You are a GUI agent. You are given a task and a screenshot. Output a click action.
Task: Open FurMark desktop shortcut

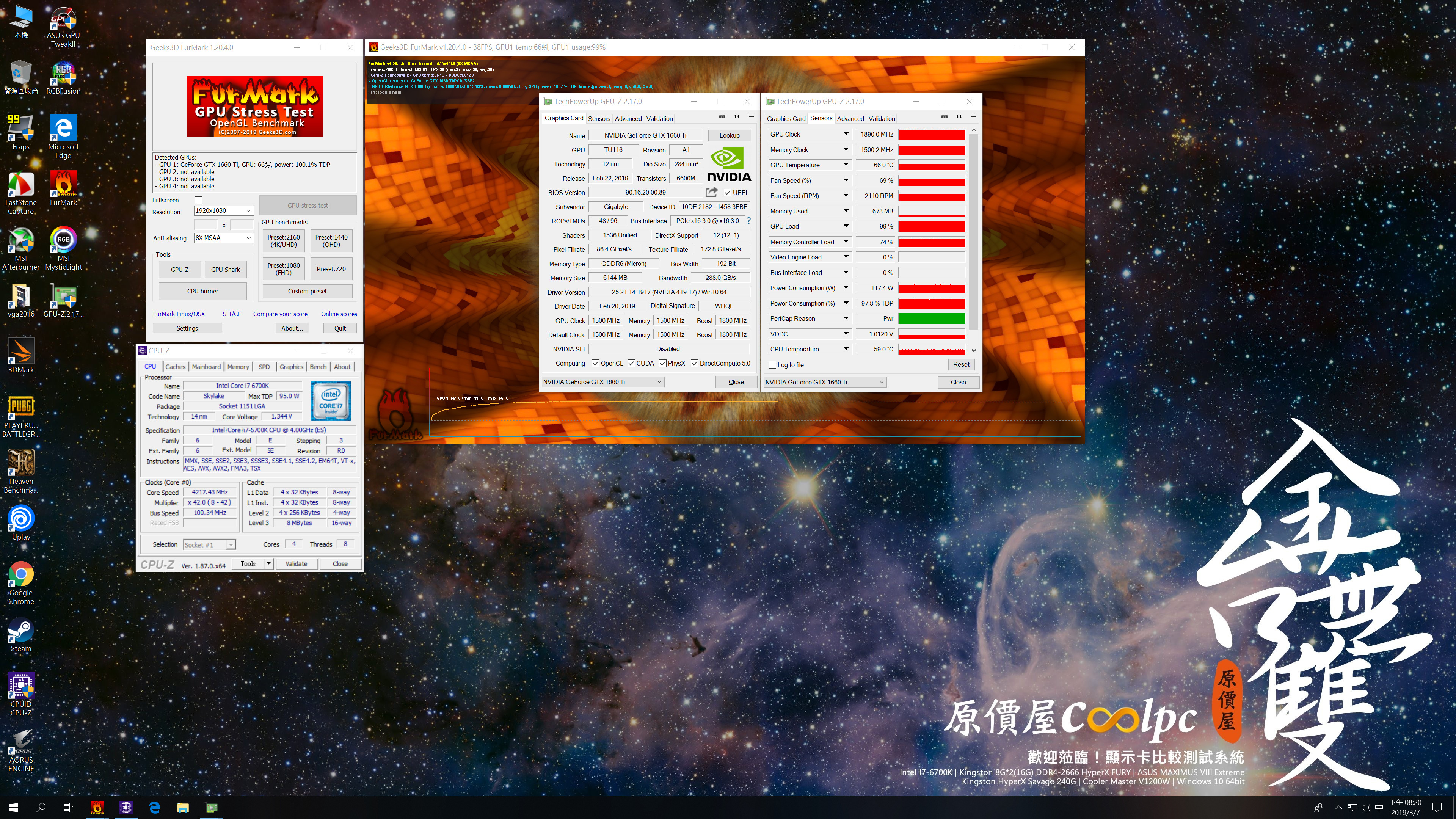[63, 188]
